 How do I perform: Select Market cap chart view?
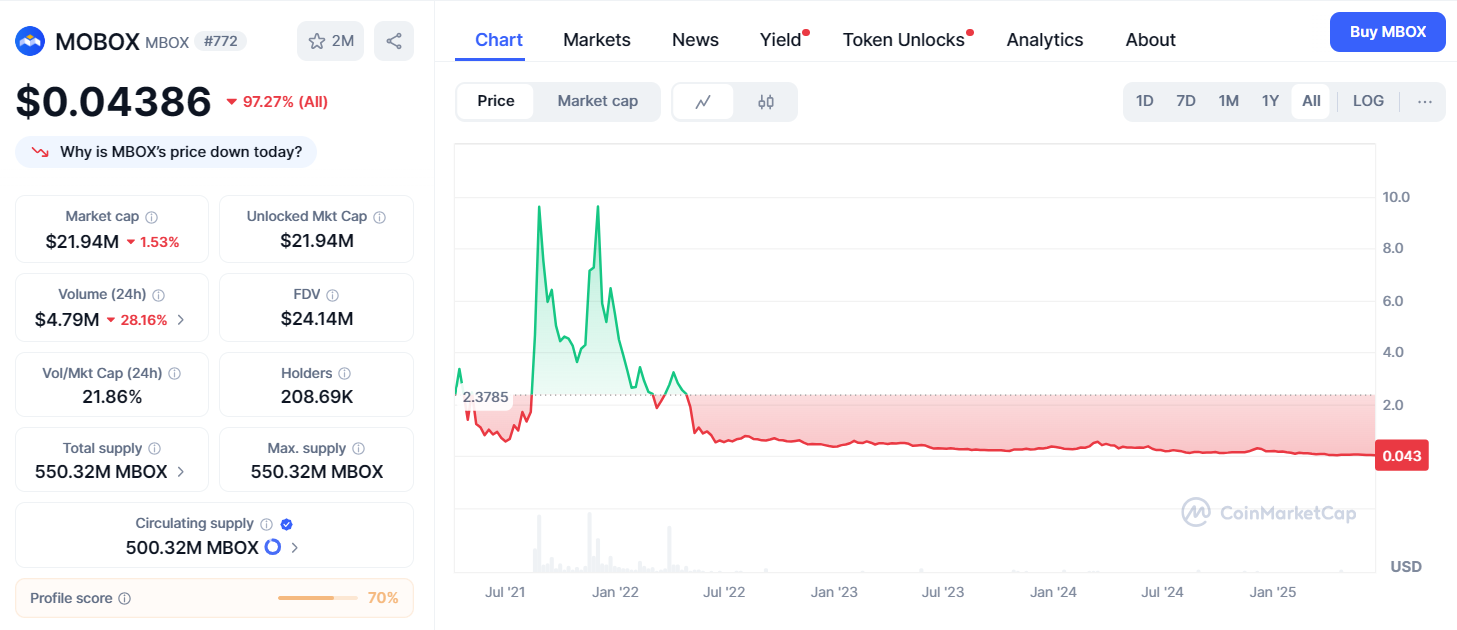(x=598, y=101)
